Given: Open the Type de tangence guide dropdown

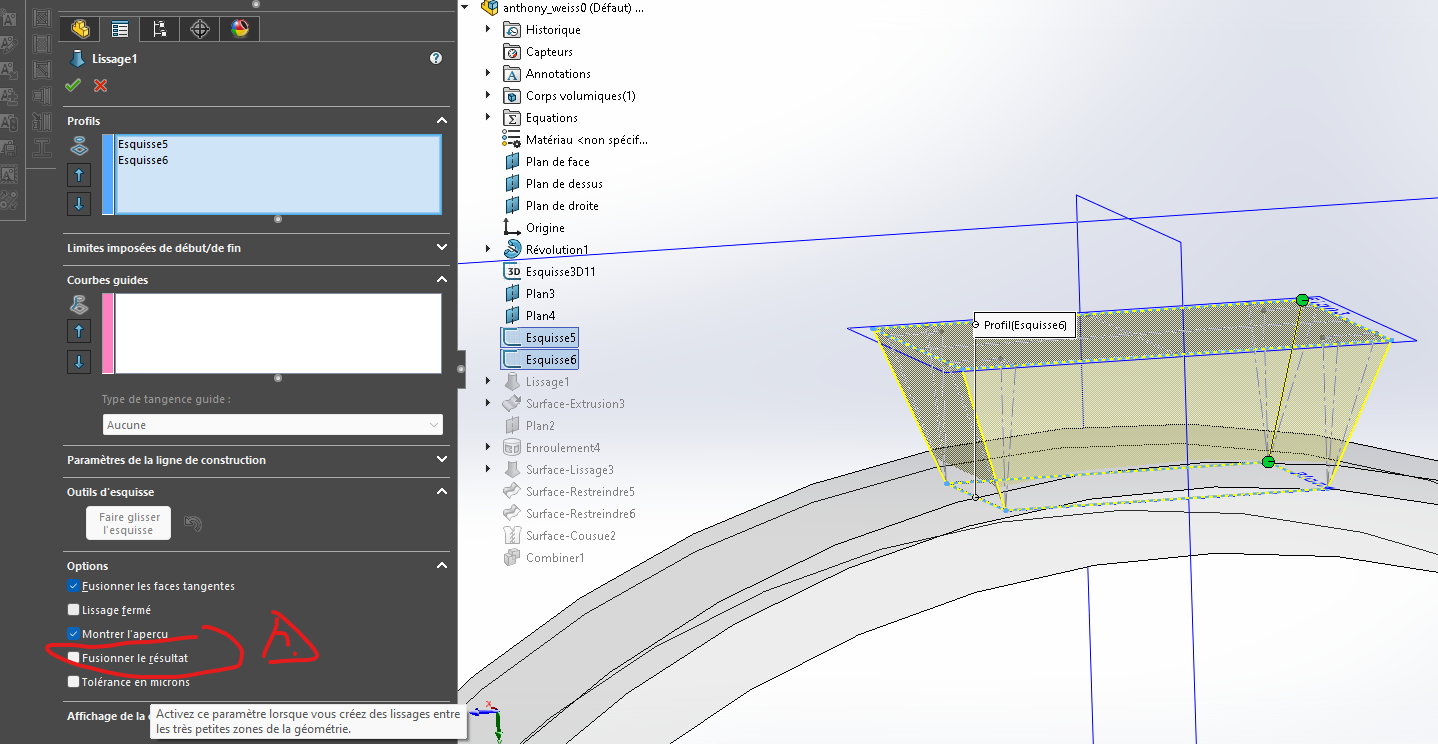Looking at the screenshot, I should (x=272, y=425).
